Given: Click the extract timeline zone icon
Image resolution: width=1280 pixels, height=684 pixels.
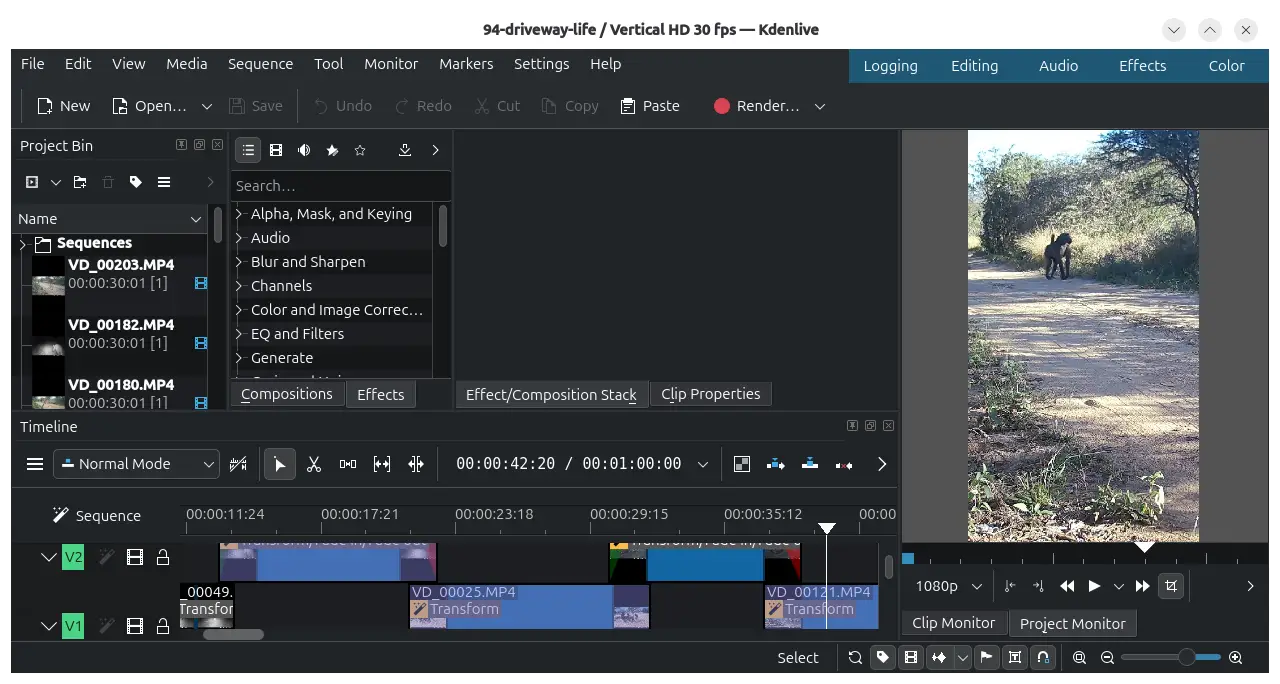Looking at the screenshot, I should [844, 464].
